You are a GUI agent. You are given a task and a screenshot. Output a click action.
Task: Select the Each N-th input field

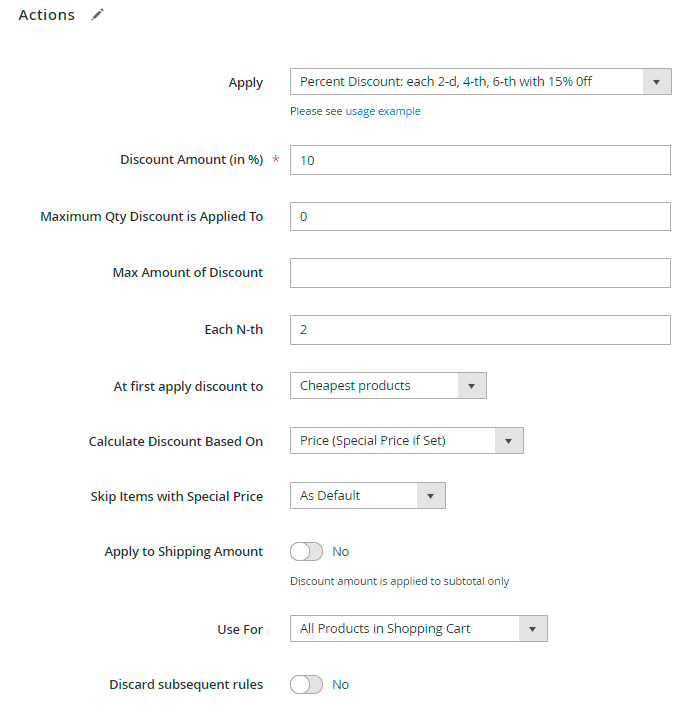point(480,330)
